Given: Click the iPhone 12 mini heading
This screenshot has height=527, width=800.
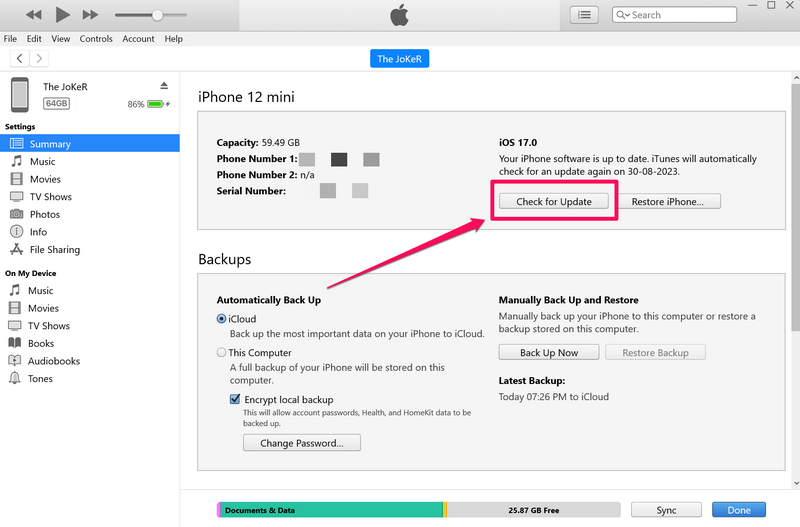Looking at the screenshot, I should 246,97.
